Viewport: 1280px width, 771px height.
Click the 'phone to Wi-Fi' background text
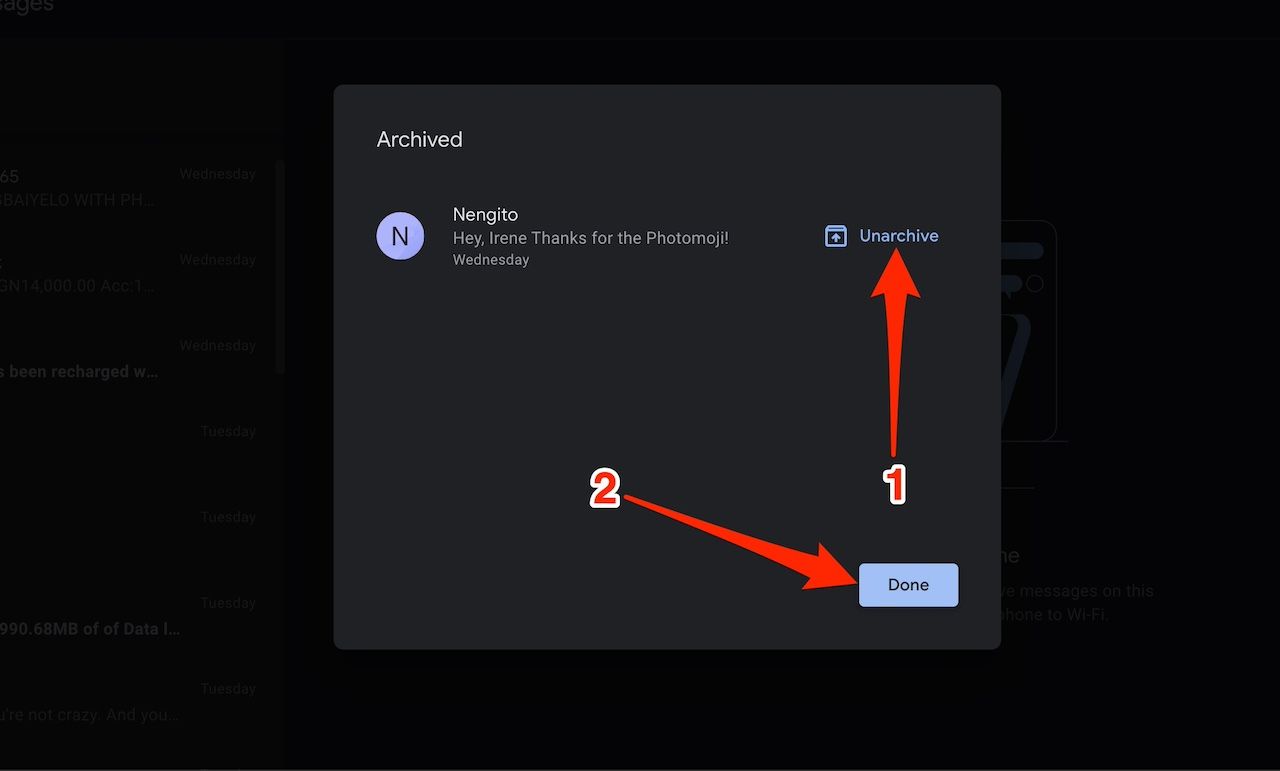click(1055, 614)
